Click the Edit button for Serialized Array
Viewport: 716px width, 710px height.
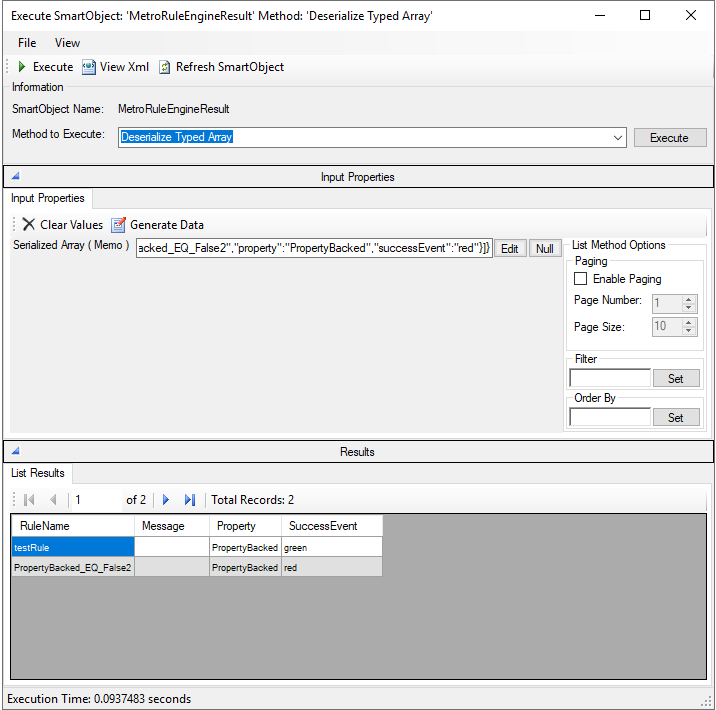(x=510, y=248)
